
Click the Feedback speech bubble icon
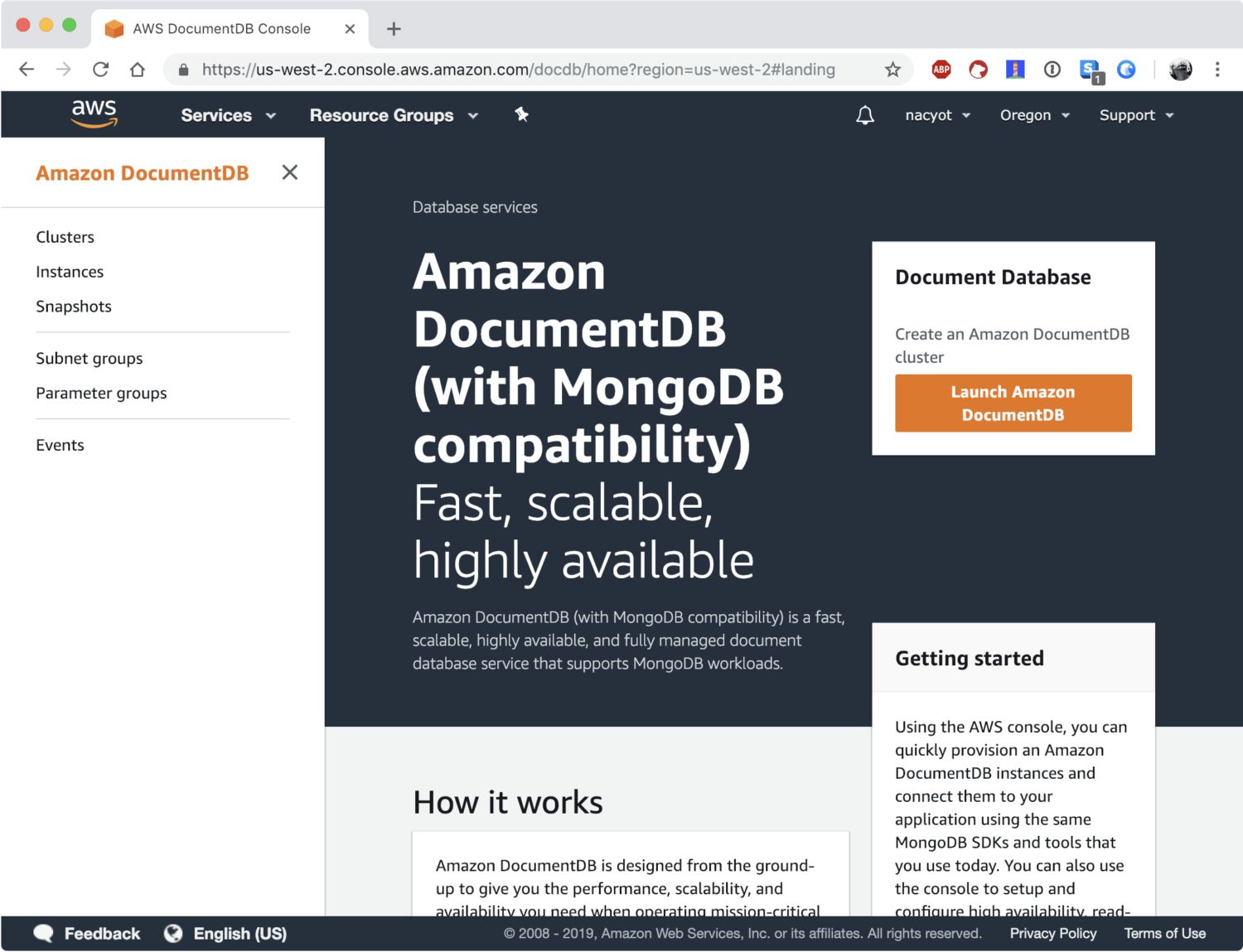click(44, 934)
